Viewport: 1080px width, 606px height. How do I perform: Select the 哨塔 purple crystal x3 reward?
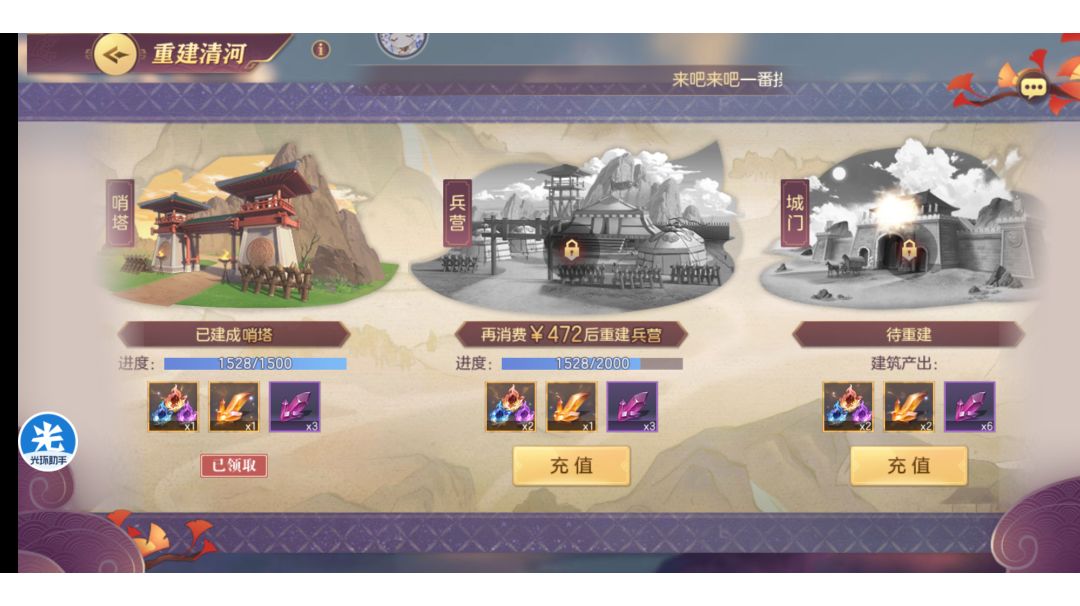[294, 407]
